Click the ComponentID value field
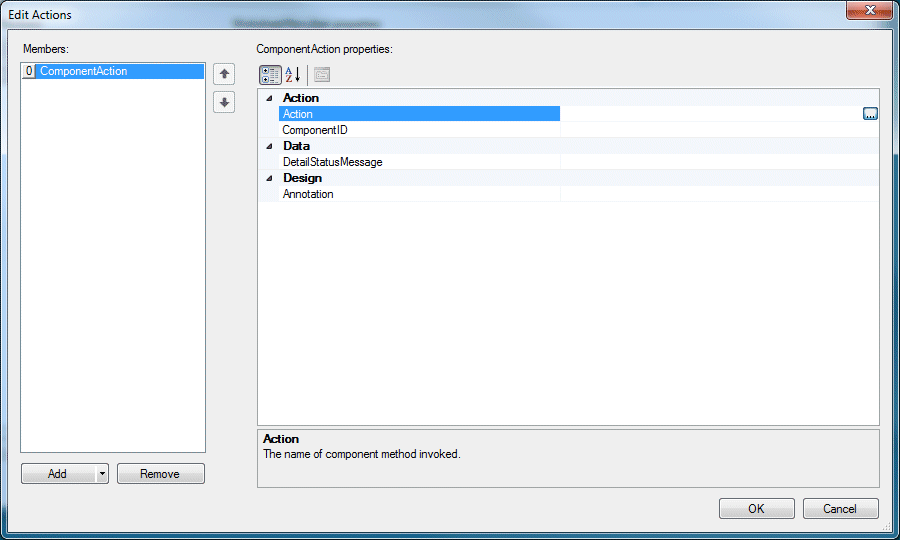The width and height of the screenshot is (900, 540). 719,130
